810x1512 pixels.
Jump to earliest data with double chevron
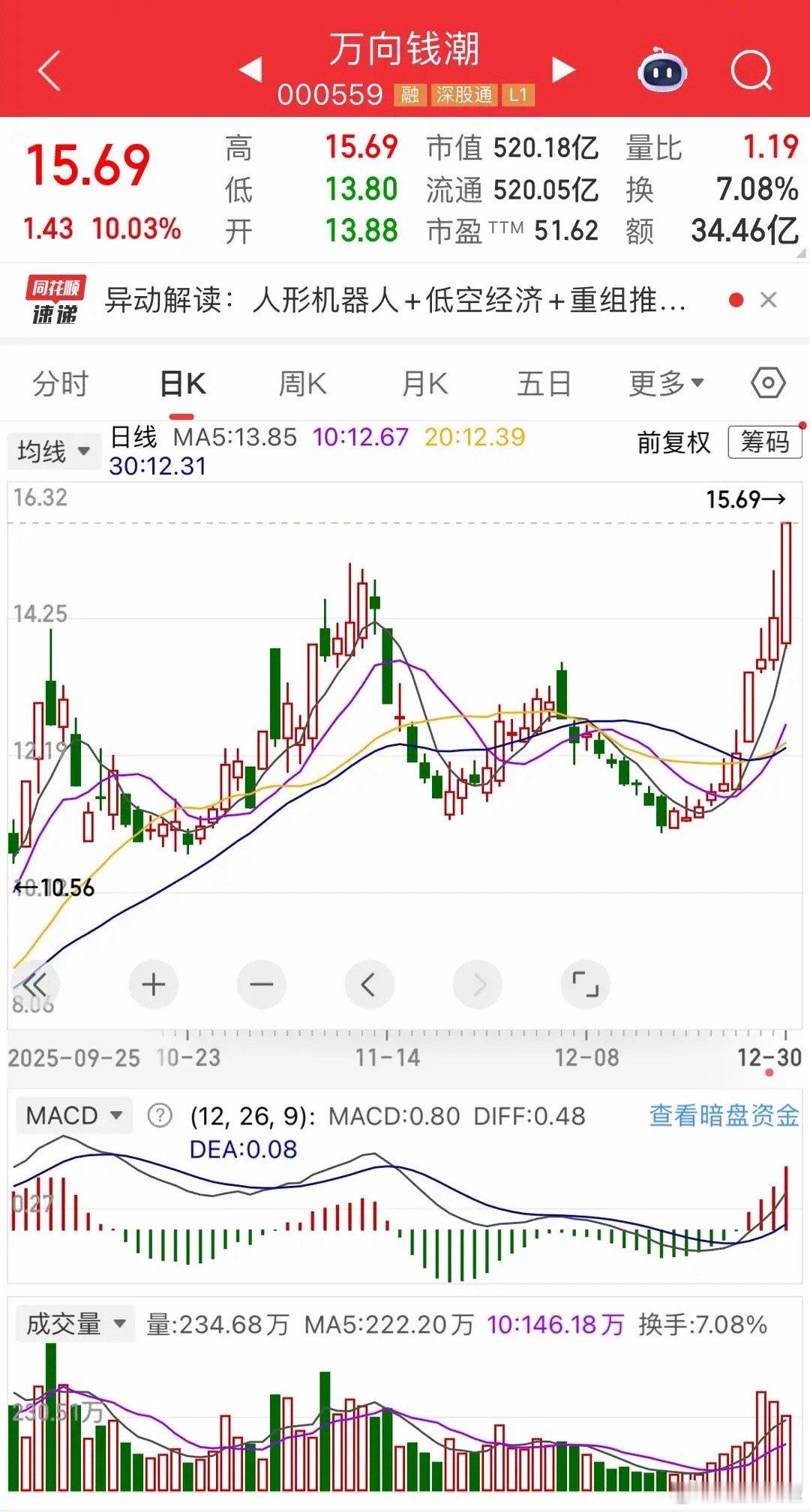34,984
